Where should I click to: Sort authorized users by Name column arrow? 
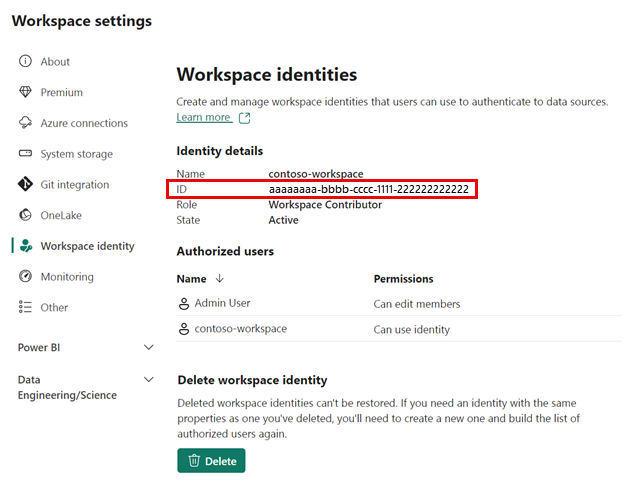pos(220,279)
